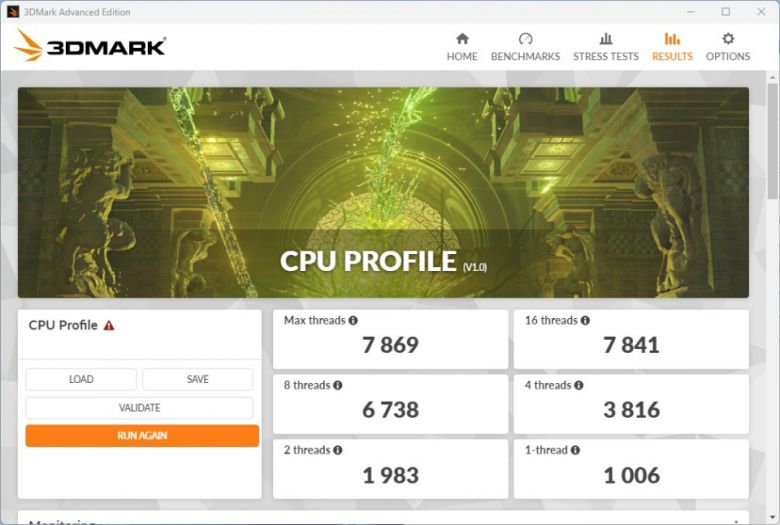Go to Benchmarks section
Image resolution: width=780 pixels, height=525 pixels.
pos(525,47)
